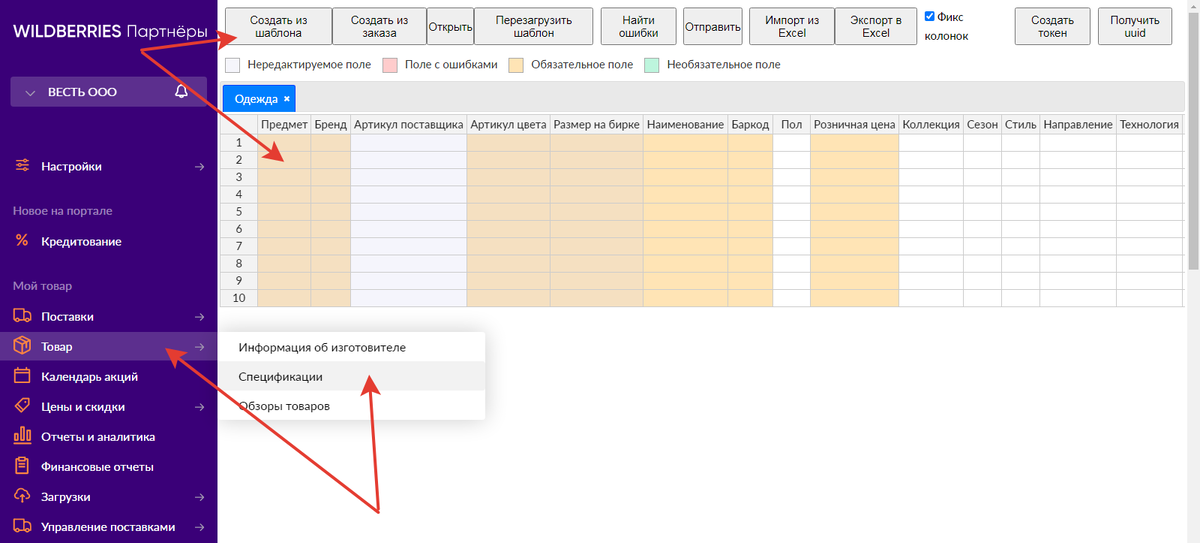The image size is (1200, 543).
Task: Click the Отчеты и аналитика chart icon
Action: coord(22,436)
